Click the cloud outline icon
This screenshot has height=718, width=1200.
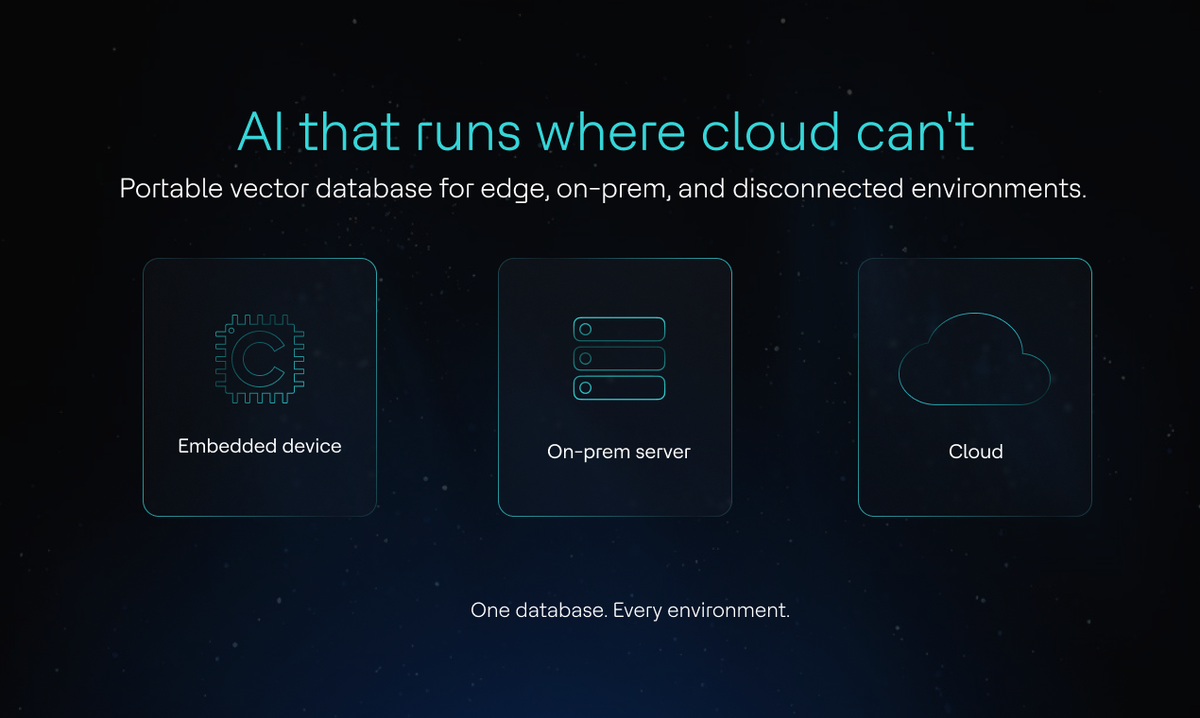[975, 358]
